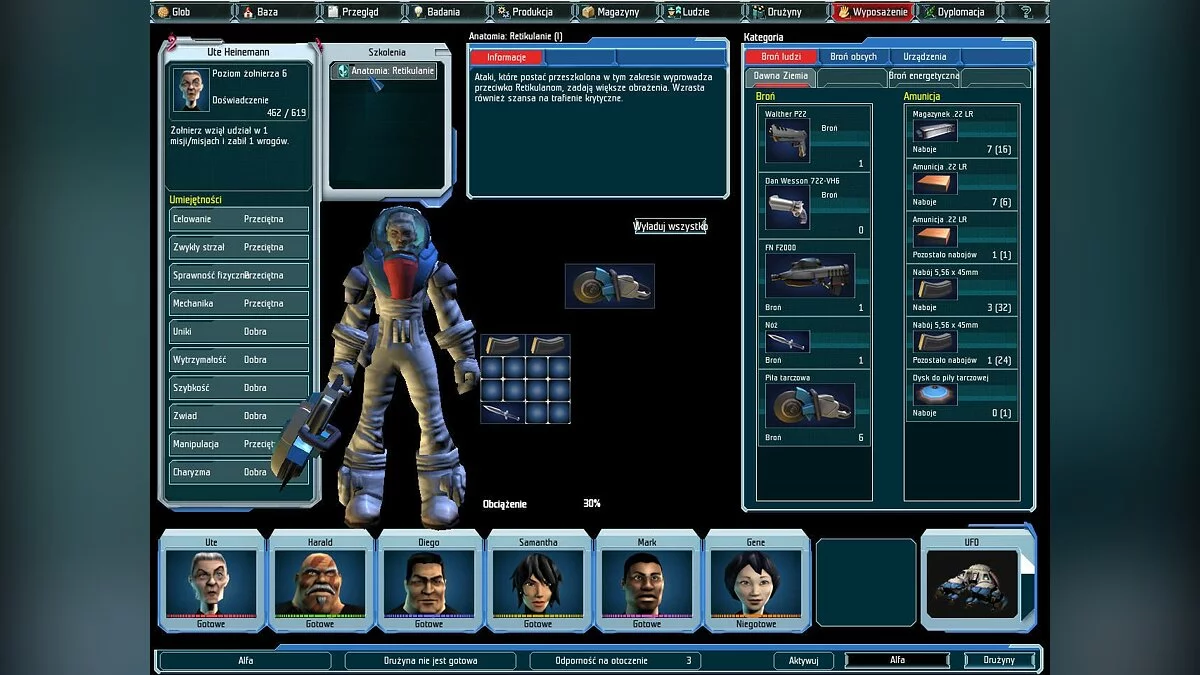Select the Anatomia: Retikulanie training
Image resolution: width=1200 pixels, height=675 pixels.
[x=386, y=71]
